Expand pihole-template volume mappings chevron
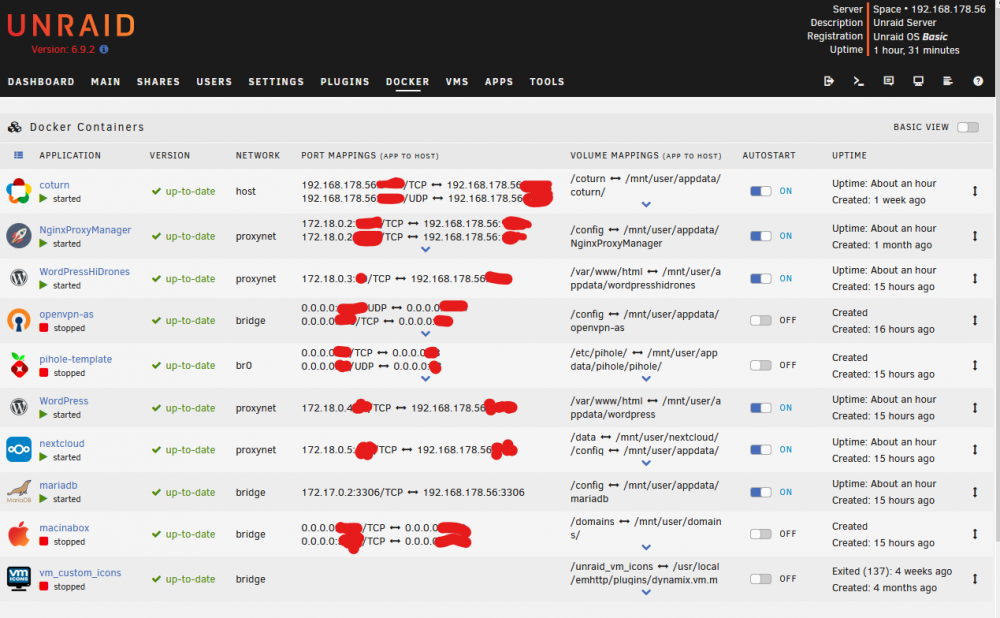The width and height of the screenshot is (1000, 618). click(646, 379)
